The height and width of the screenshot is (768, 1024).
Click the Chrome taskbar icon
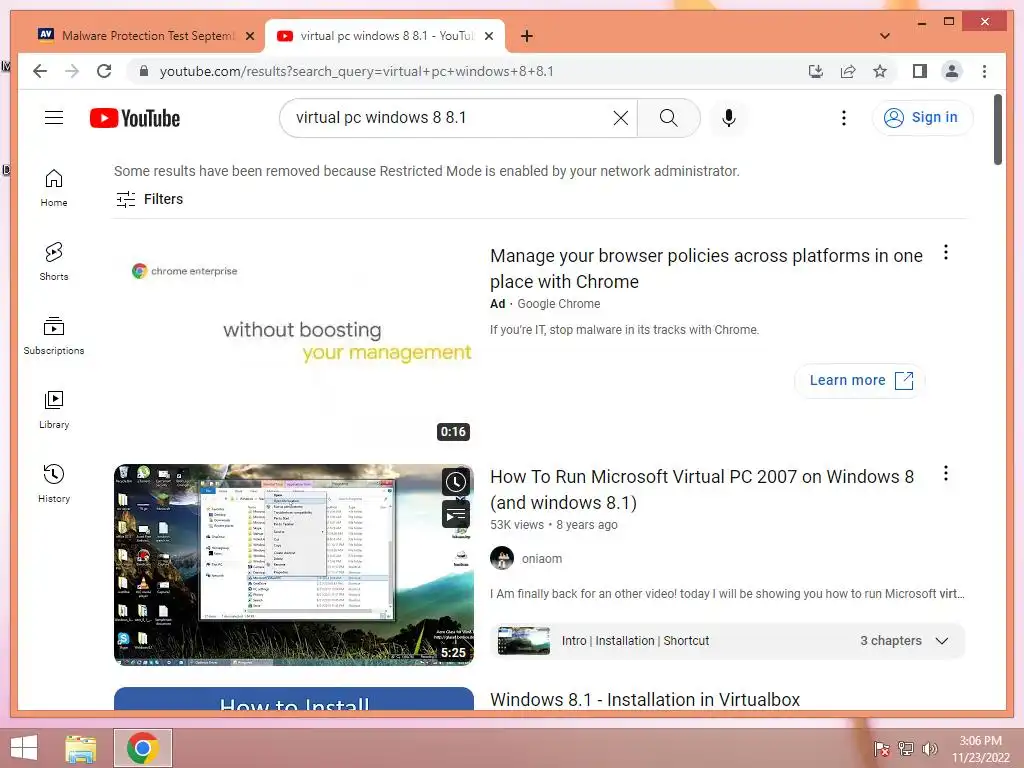click(x=143, y=748)
